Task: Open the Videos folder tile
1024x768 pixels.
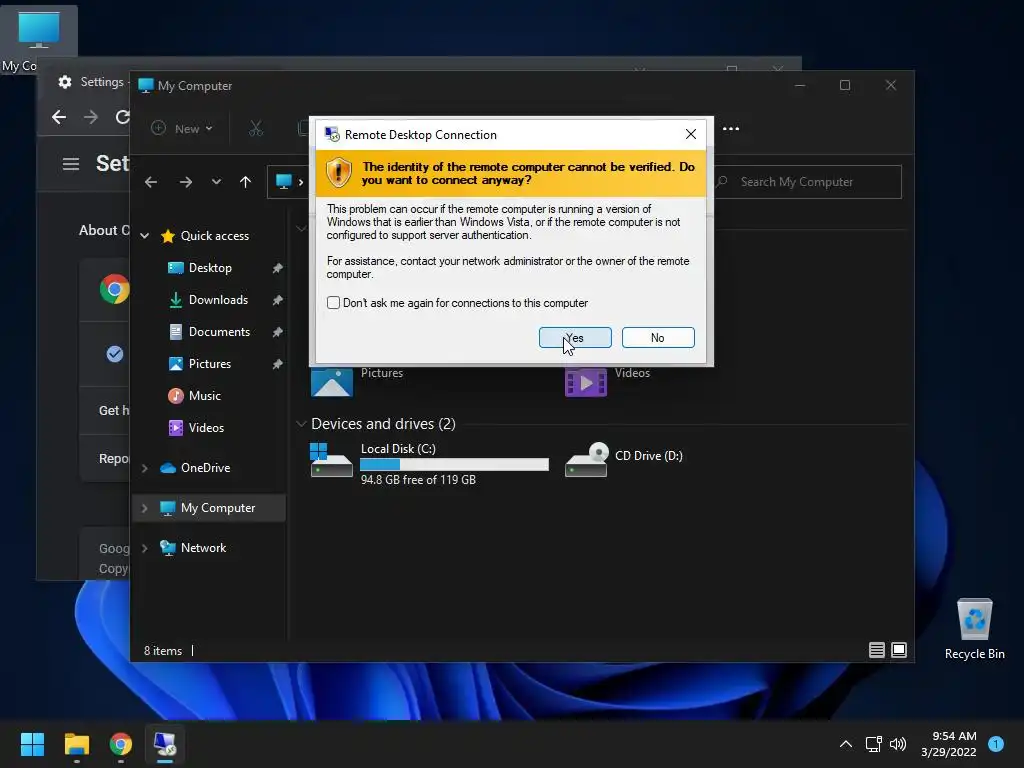Action: click(607, 380)
